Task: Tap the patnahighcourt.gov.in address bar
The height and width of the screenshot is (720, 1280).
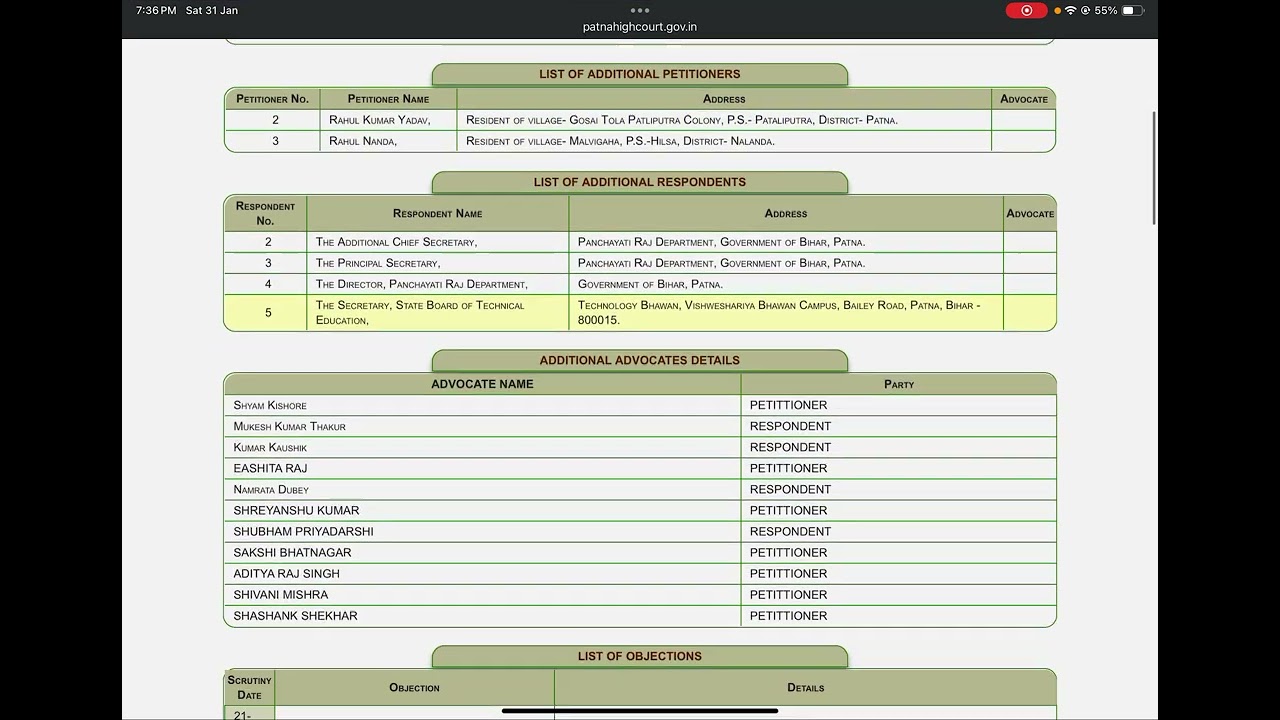Action: click(x=640, y=27)
